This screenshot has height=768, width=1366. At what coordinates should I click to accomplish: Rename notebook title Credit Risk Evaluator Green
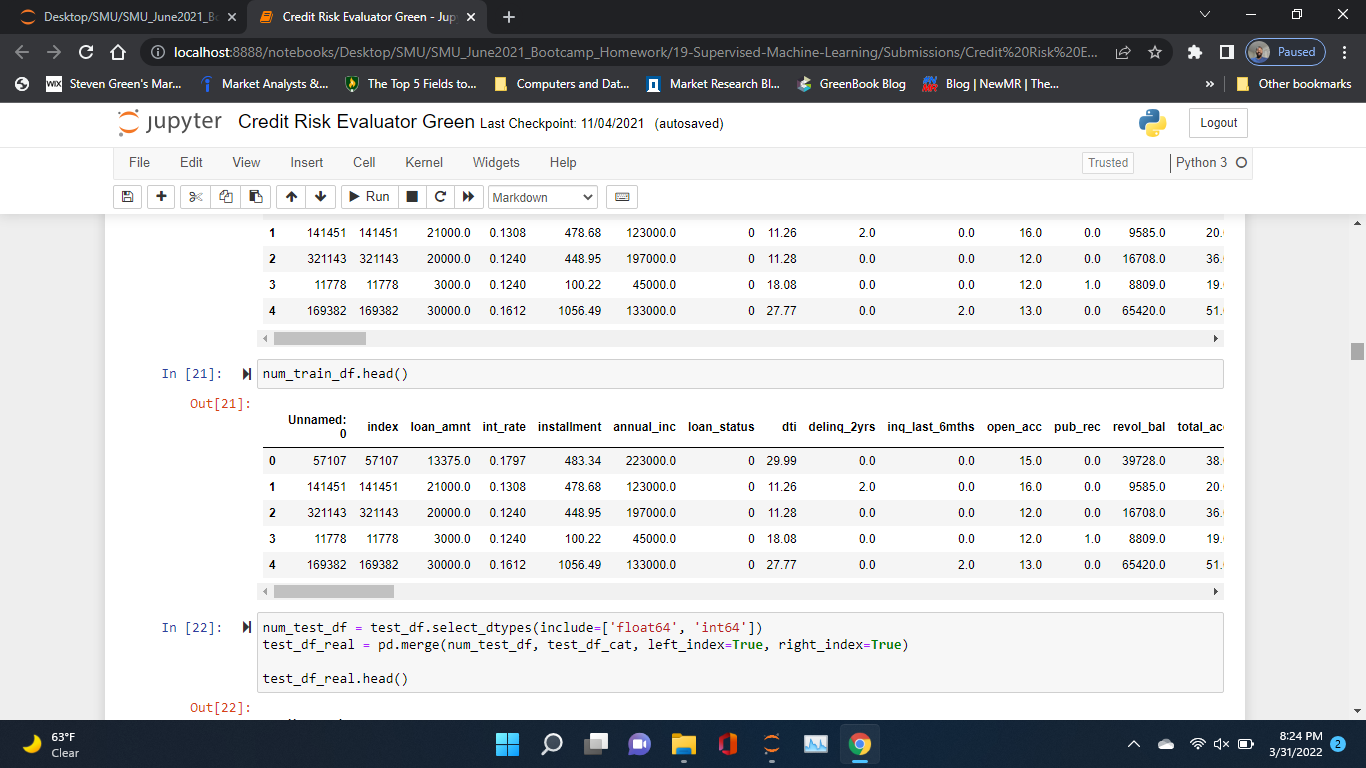point(356,122)
